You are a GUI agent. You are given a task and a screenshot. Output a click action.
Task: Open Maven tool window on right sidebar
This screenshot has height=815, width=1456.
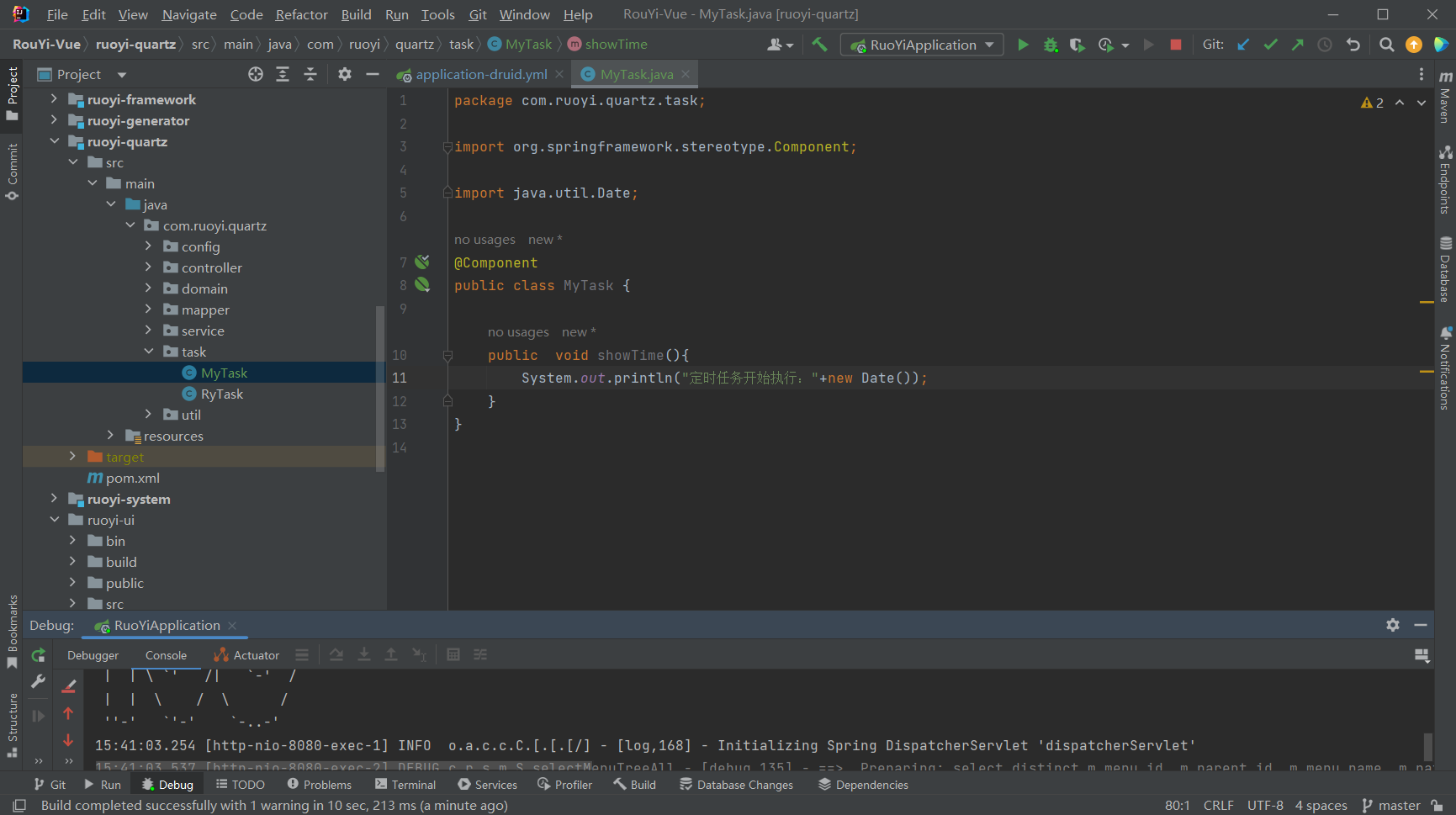pos(1445,97)
